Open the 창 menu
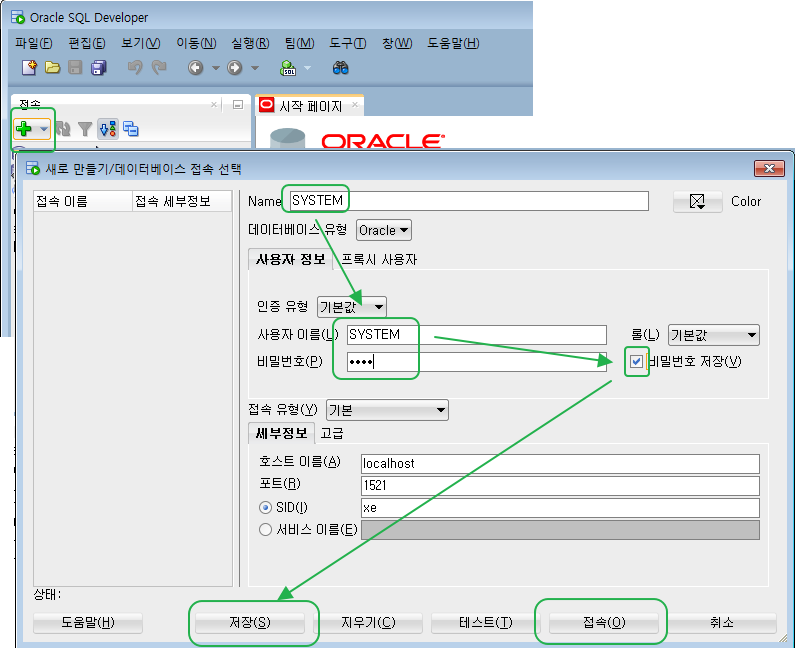800x654 pixels. (396, 43)
